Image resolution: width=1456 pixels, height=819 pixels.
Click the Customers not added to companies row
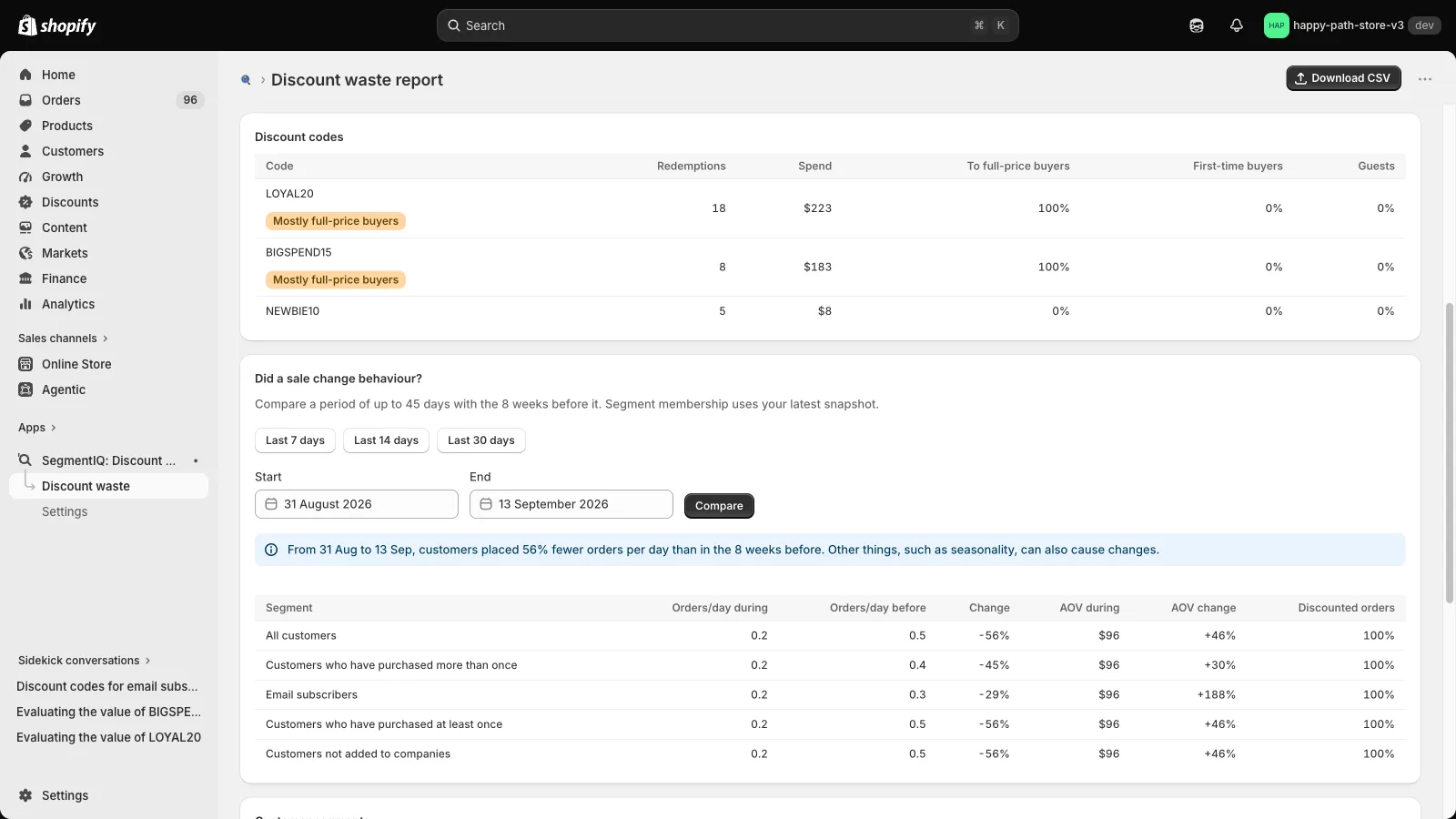(x=830, y=753)
